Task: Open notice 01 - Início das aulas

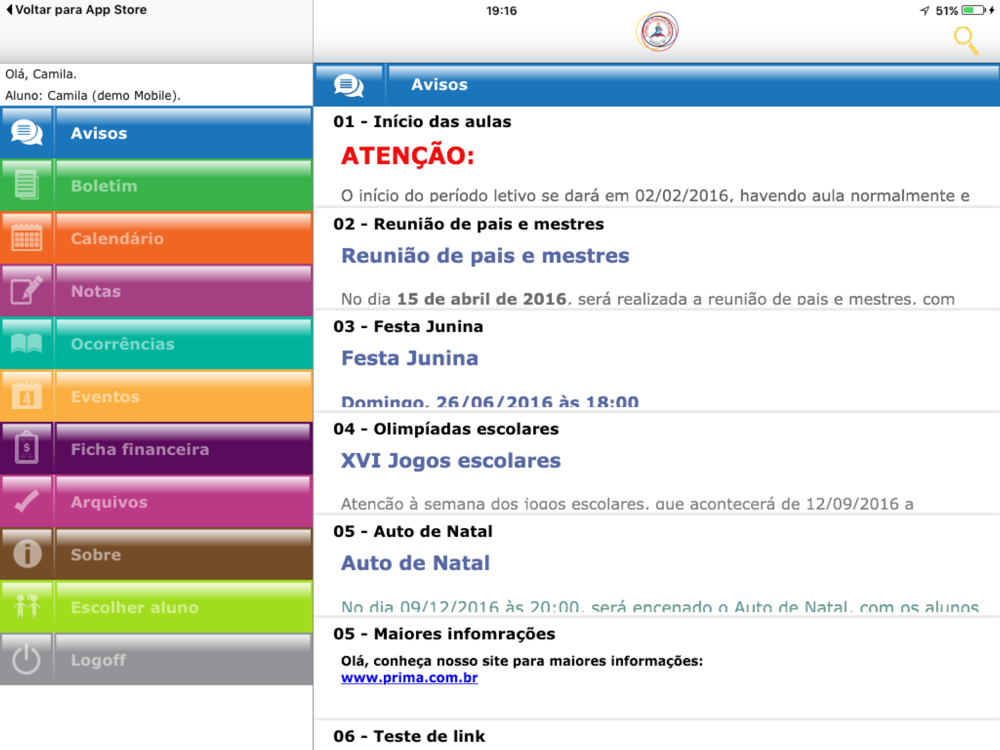Action: coord(657,157)
